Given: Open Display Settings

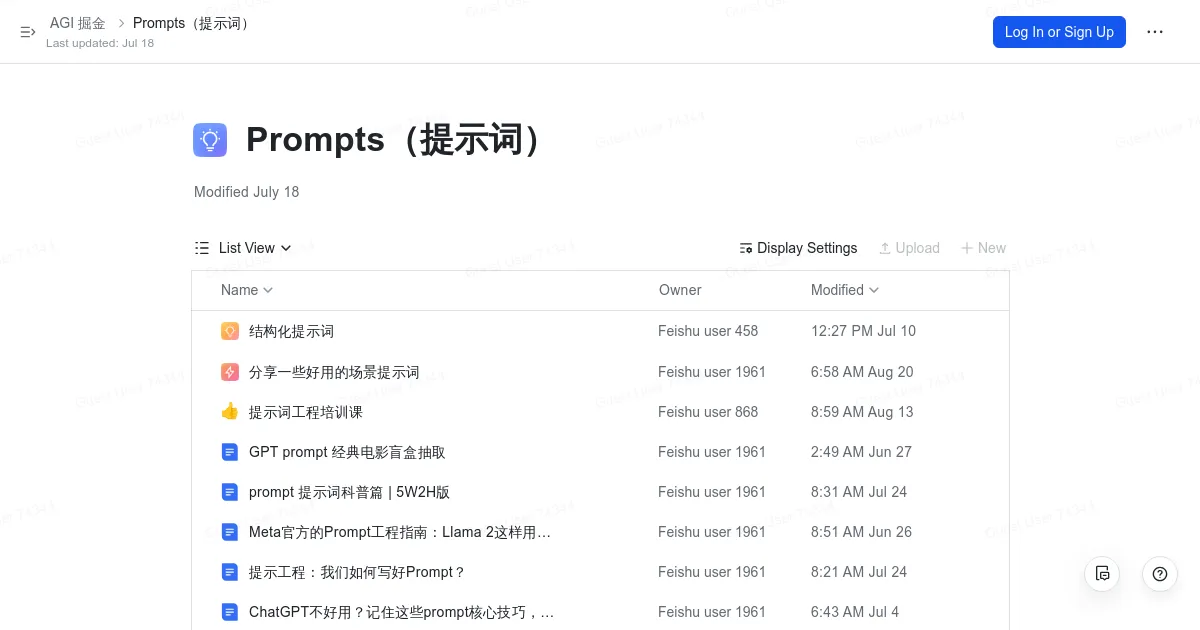Looking at the screenshot, I should point(798,248).
